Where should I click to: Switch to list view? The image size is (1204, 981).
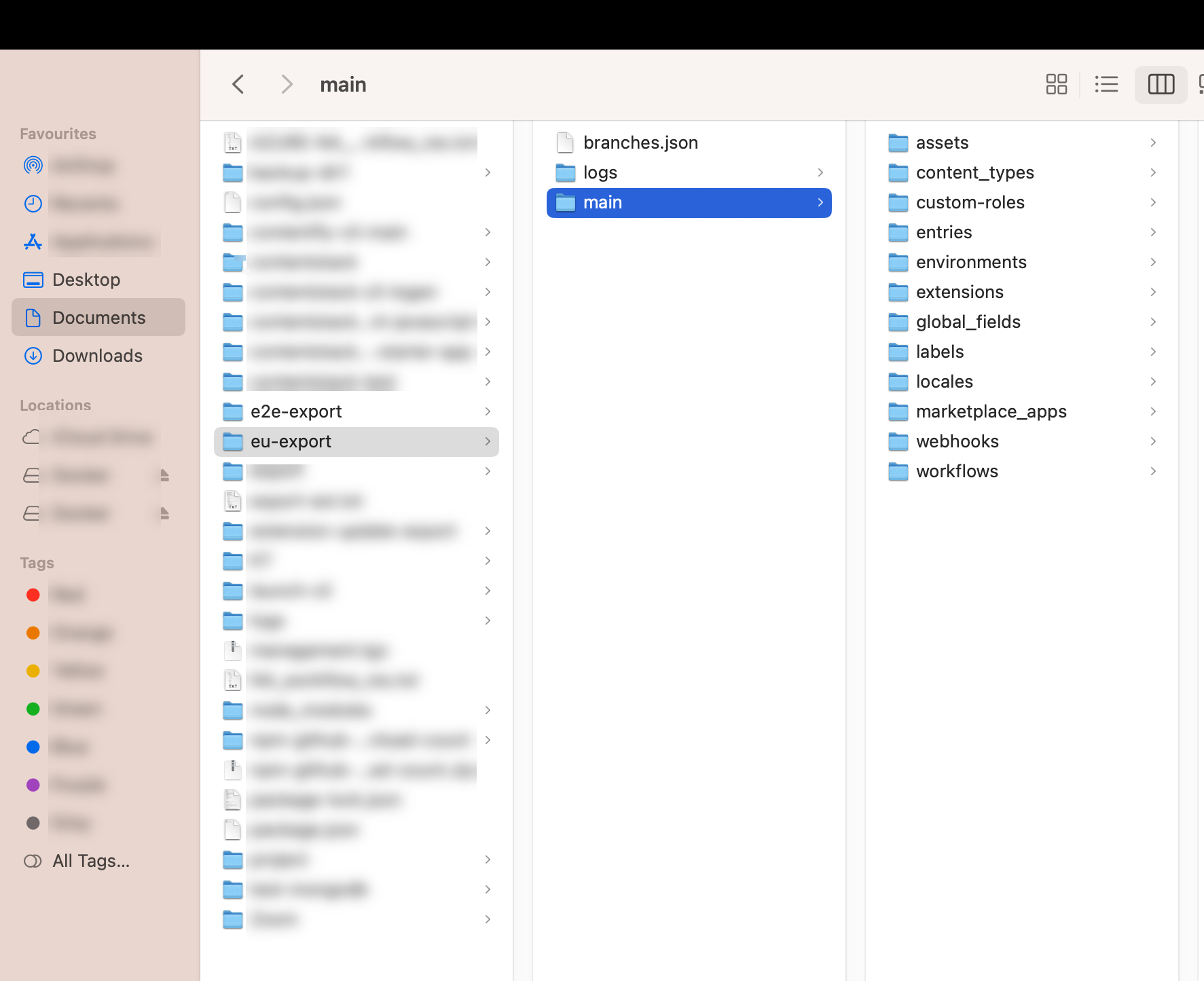coord(1106,84)
